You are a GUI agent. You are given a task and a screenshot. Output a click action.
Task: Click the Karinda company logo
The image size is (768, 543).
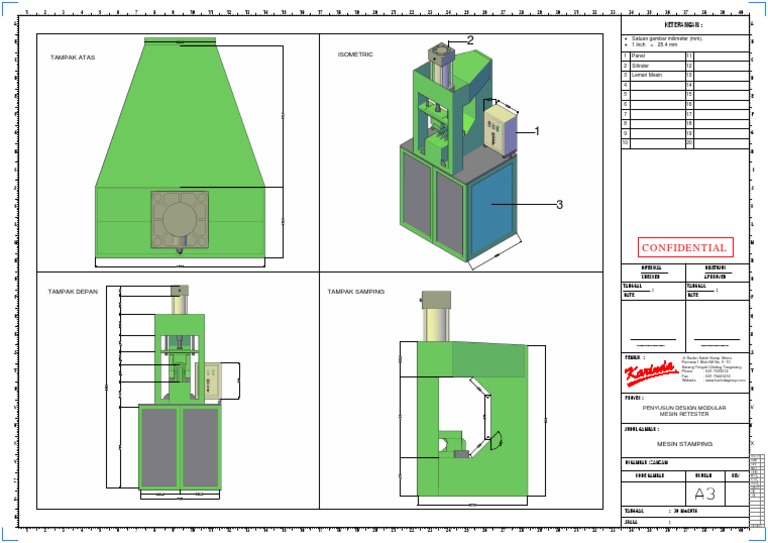651,373
